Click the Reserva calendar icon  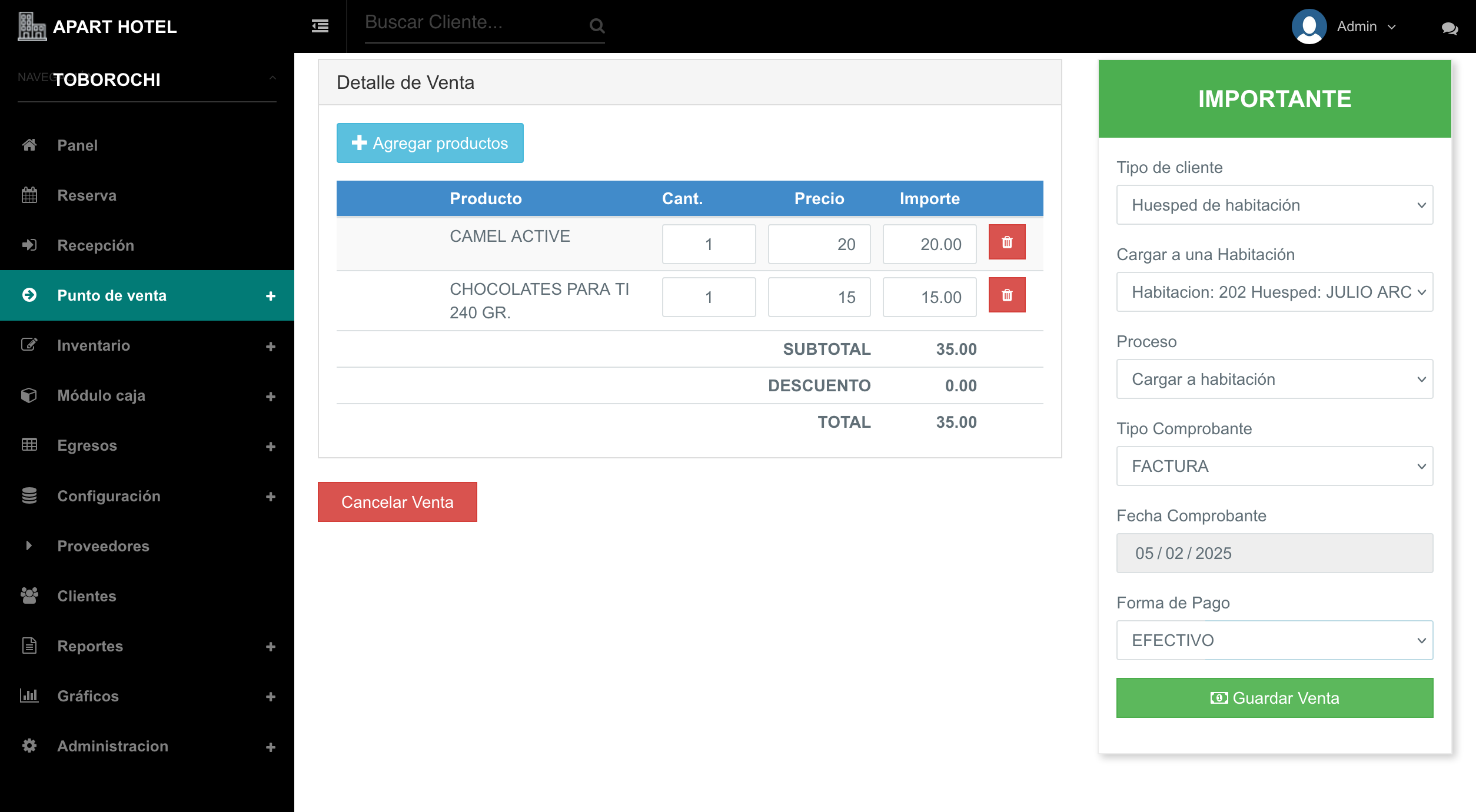point(29,195)
